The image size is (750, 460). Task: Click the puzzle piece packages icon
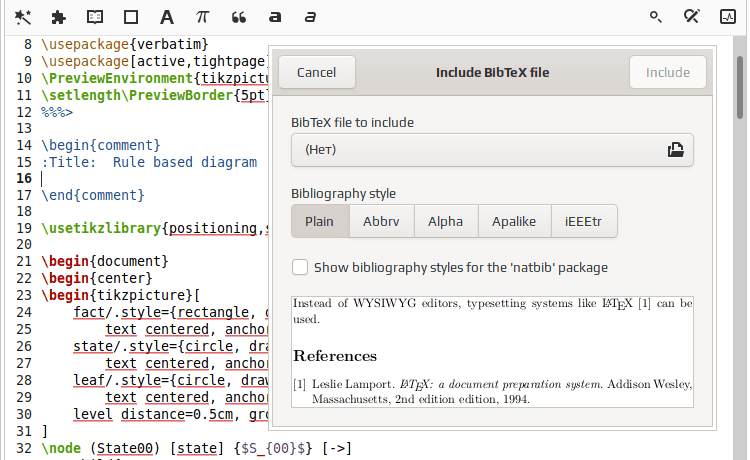pos(58,17)
